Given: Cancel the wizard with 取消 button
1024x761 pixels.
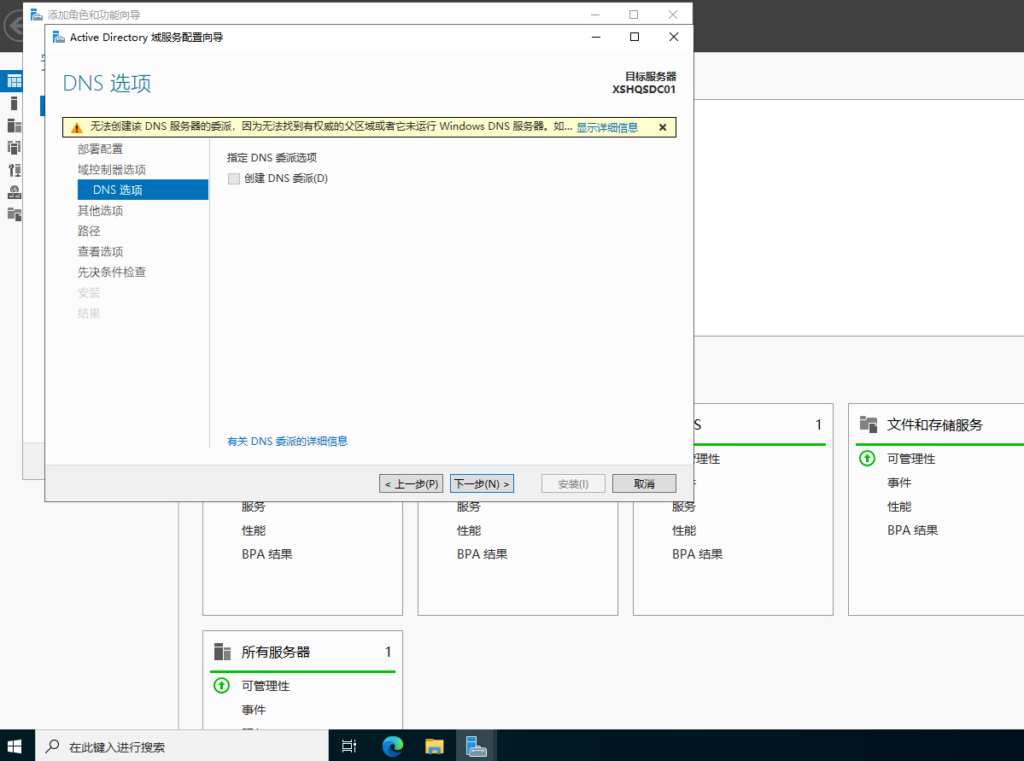Looking at the screenshot, I should pyautogui.click(x=644, y=484).
